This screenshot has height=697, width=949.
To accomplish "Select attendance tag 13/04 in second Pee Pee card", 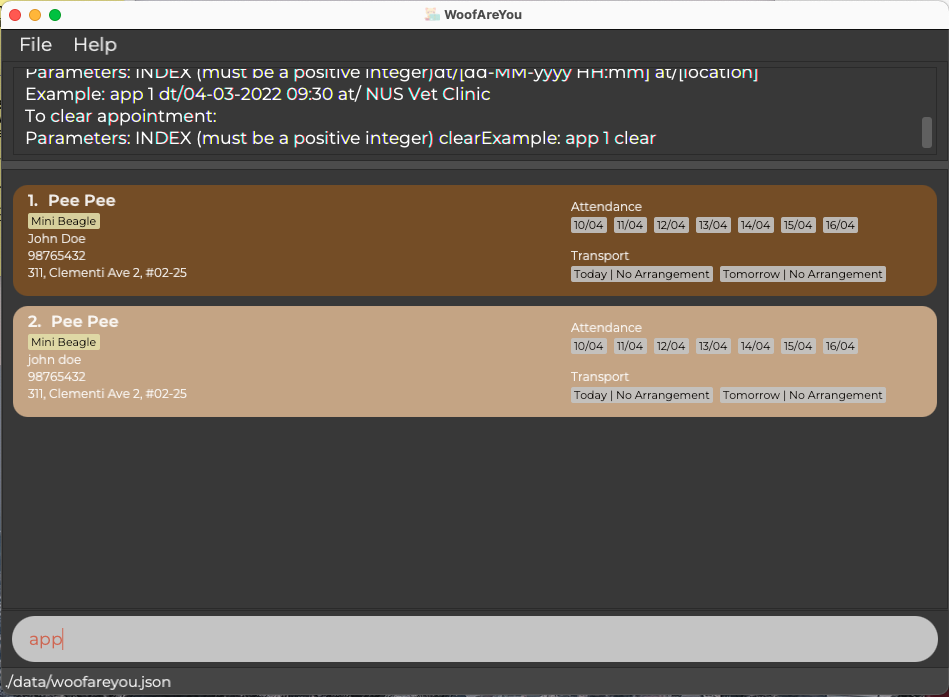I will tap(713, 346).
